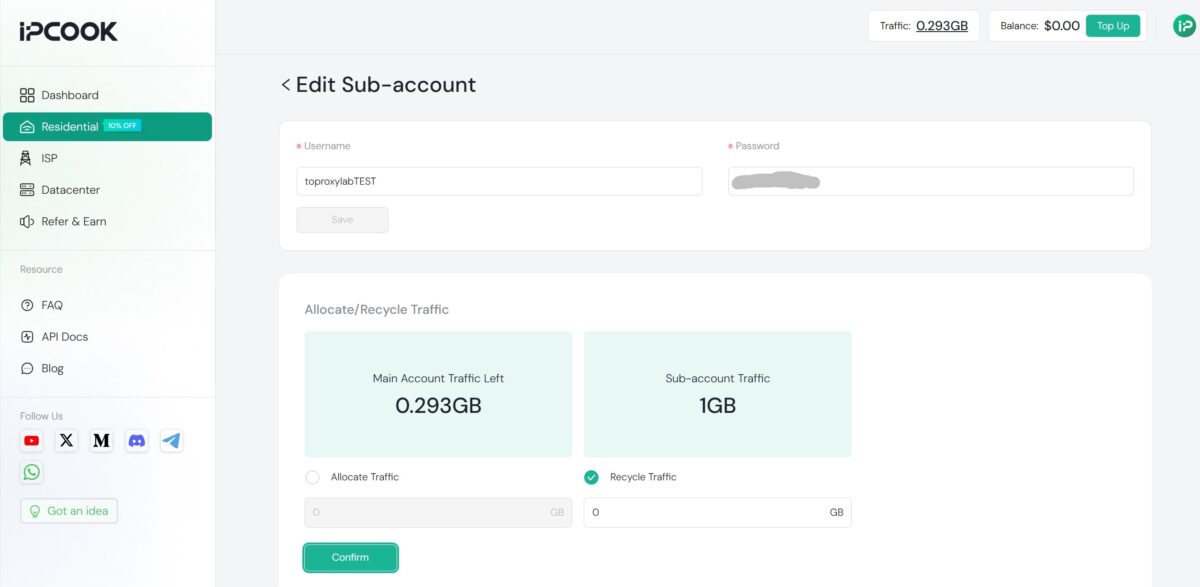1200x587 pixels.
Task: Open the Refer & Earn menu item
Action: pos(107,221)
